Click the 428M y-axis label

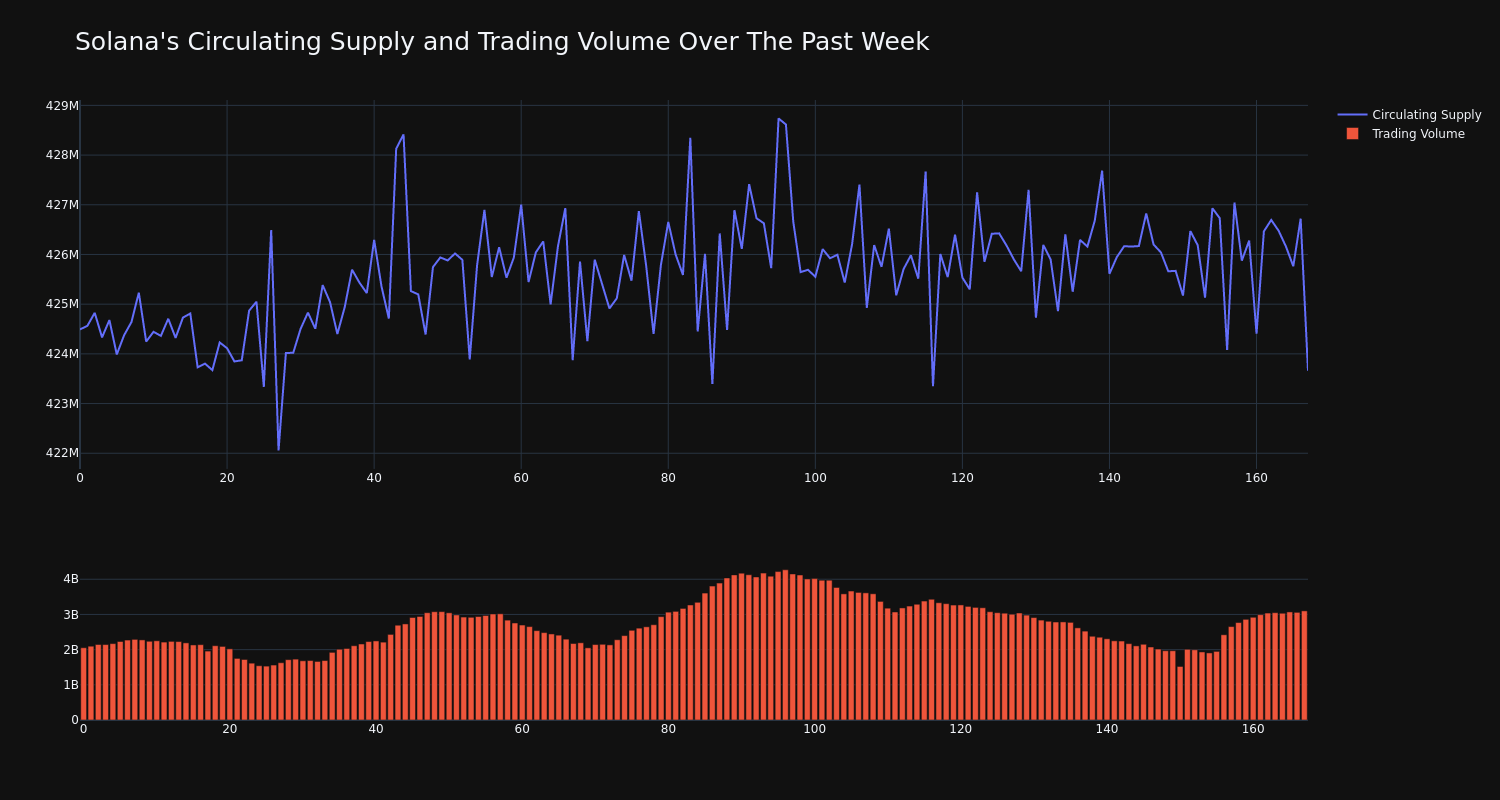click(62, 155)
